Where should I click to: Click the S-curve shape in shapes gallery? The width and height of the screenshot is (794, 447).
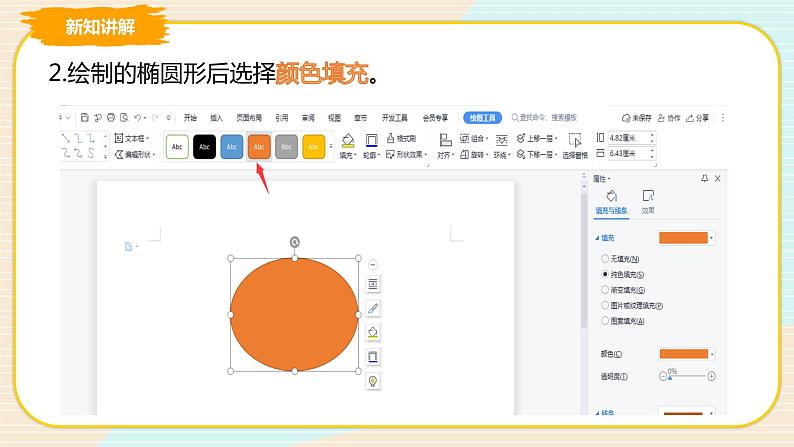[x=91, y=153]
